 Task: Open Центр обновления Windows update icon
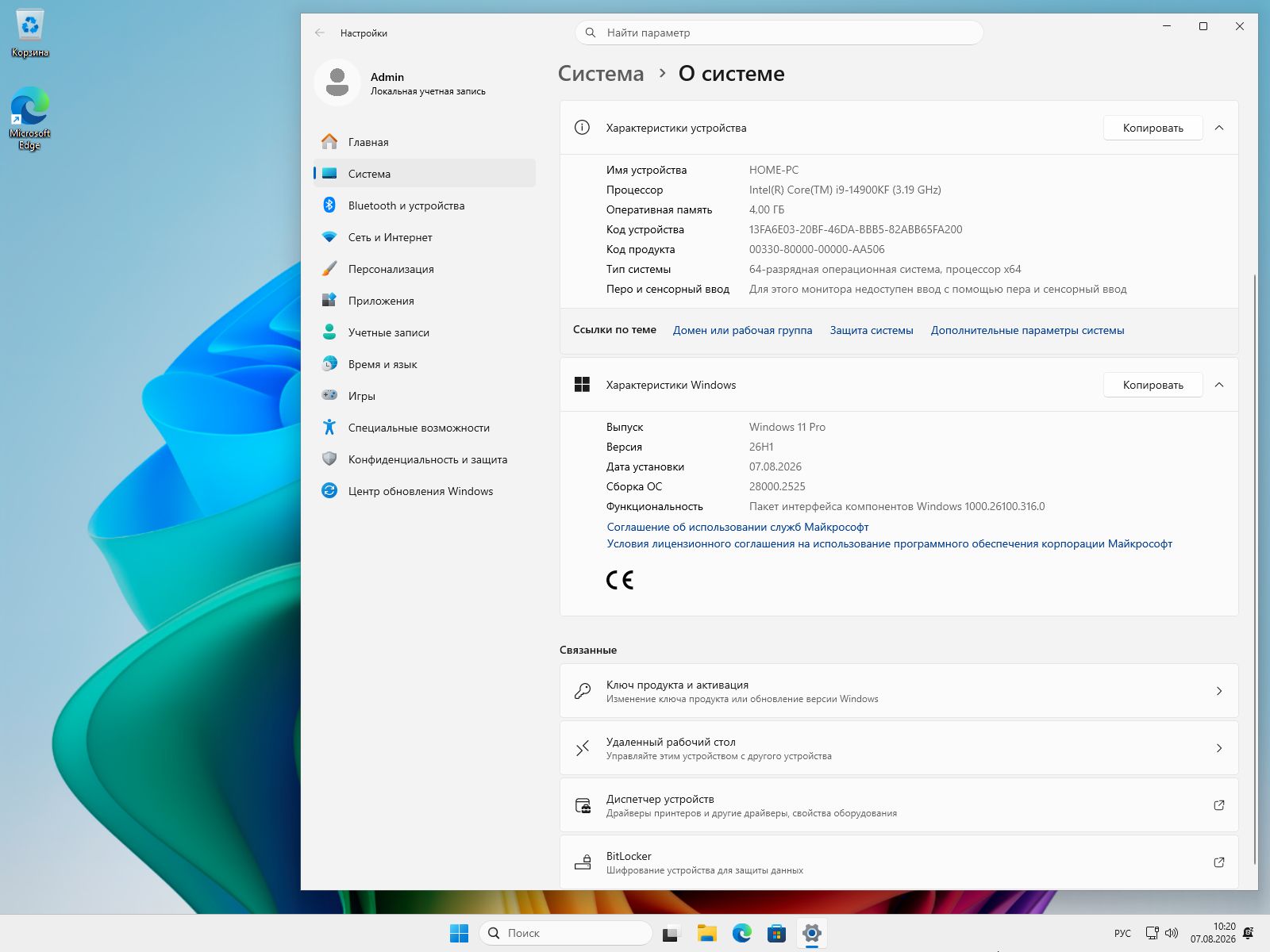(x=329, y=491)
